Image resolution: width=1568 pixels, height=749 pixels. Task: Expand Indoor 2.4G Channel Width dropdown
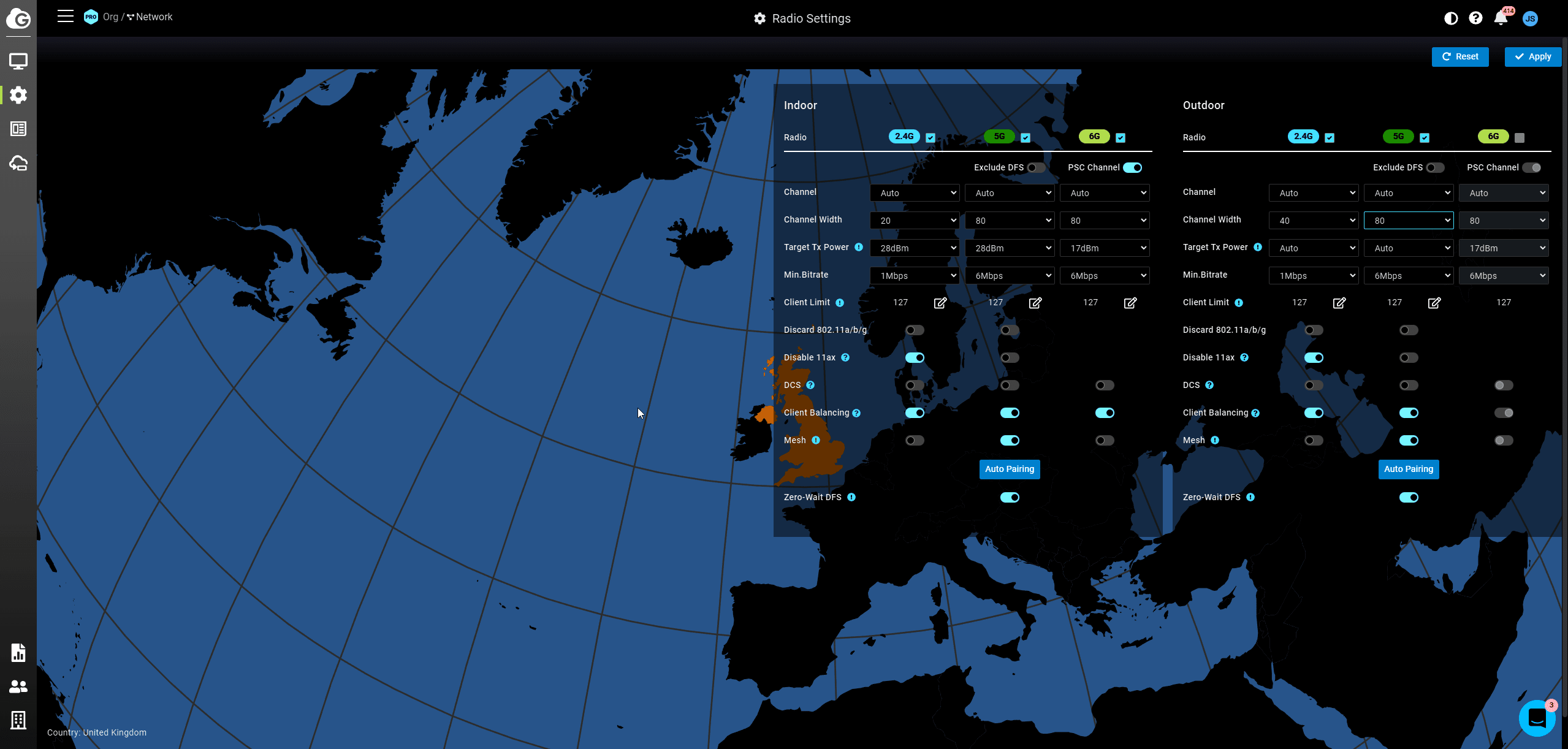click(915, 221)
